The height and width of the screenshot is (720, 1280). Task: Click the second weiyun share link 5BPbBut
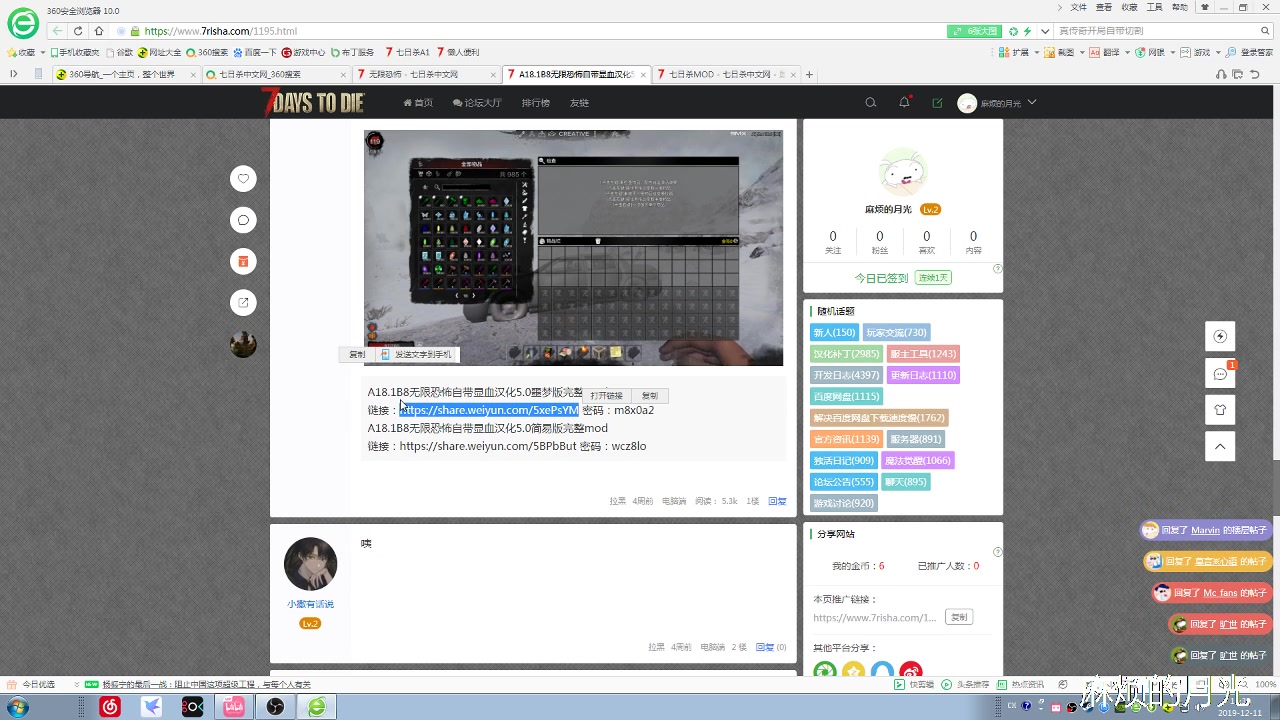[488, 446]
